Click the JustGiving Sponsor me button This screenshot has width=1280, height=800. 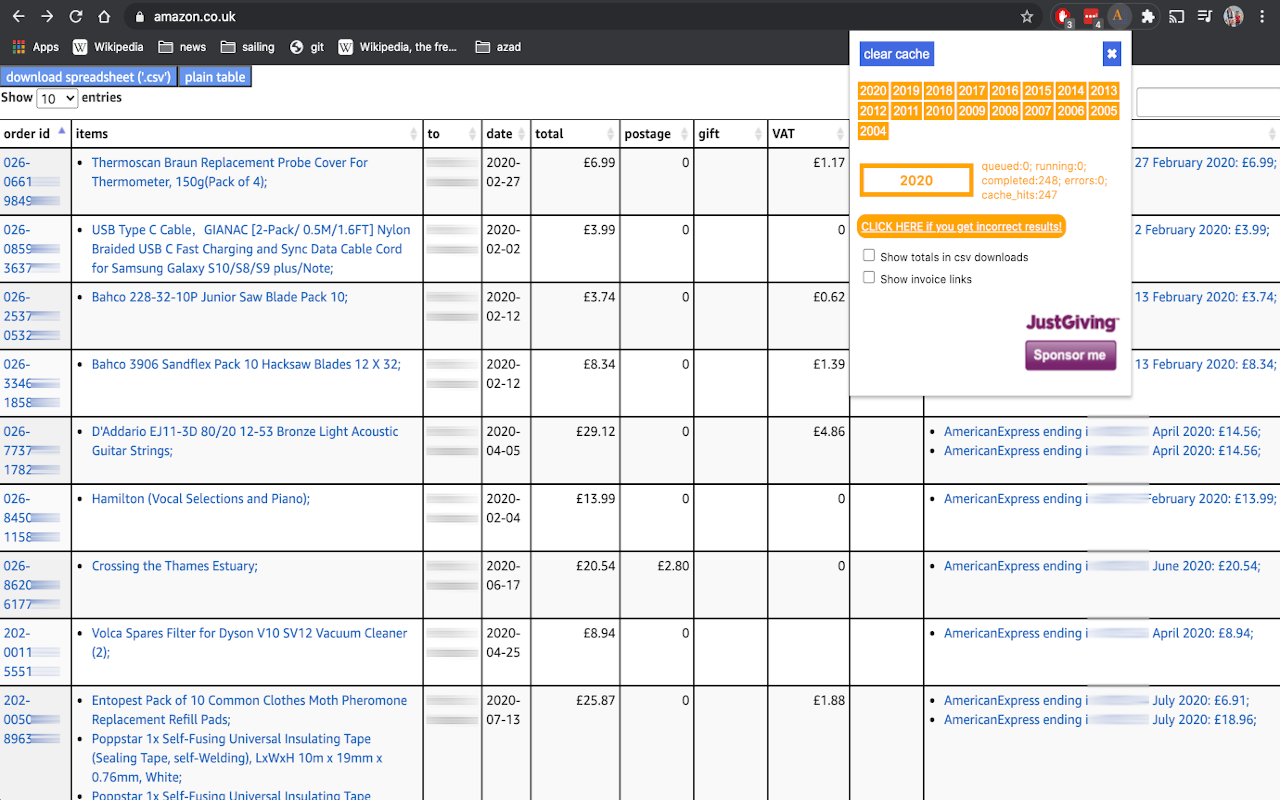1070,355
